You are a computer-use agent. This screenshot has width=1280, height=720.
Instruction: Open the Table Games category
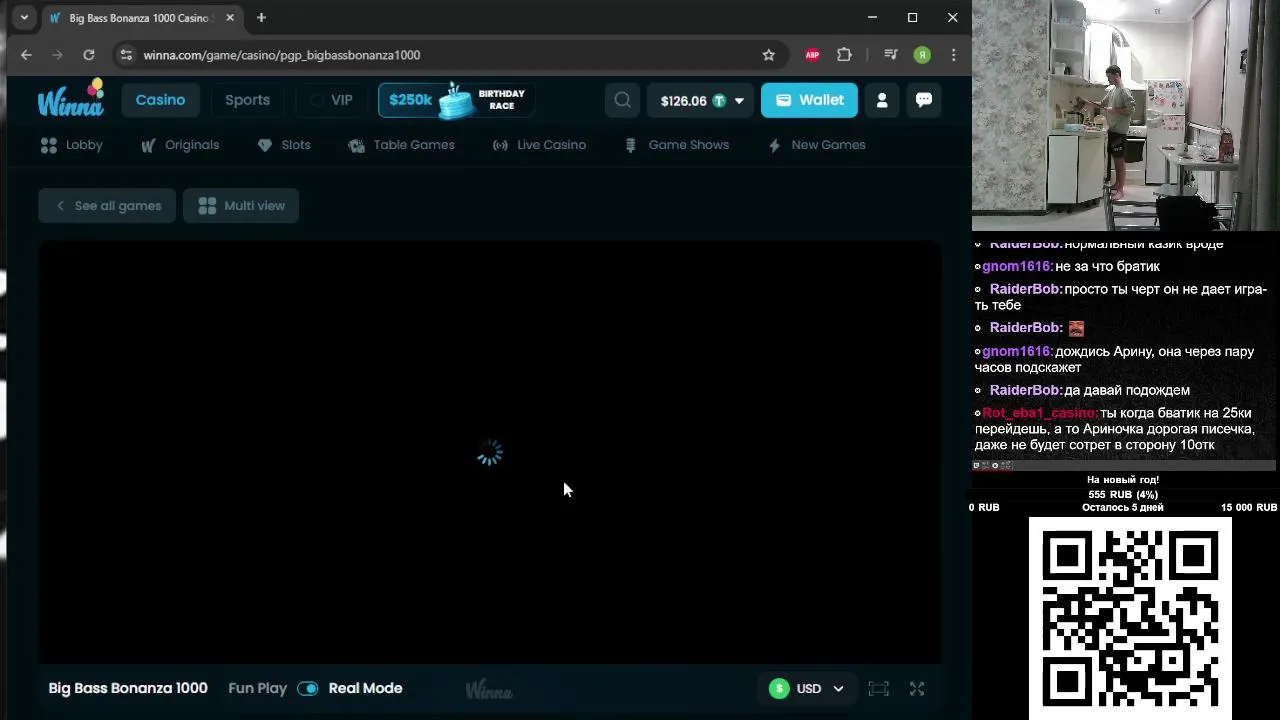(x=401, y=145)
